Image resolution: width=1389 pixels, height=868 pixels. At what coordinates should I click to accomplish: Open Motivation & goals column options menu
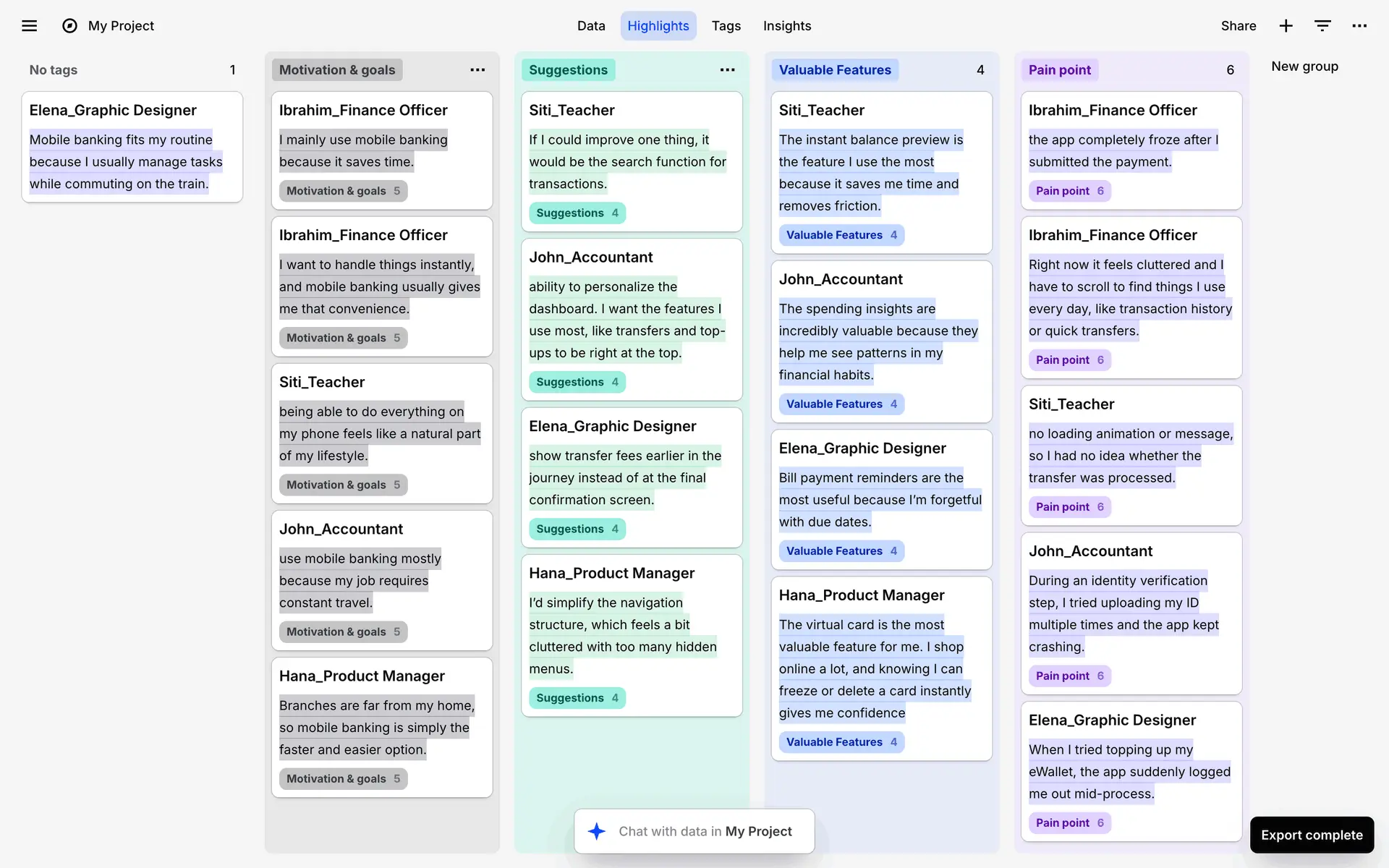tap(477, 70)
